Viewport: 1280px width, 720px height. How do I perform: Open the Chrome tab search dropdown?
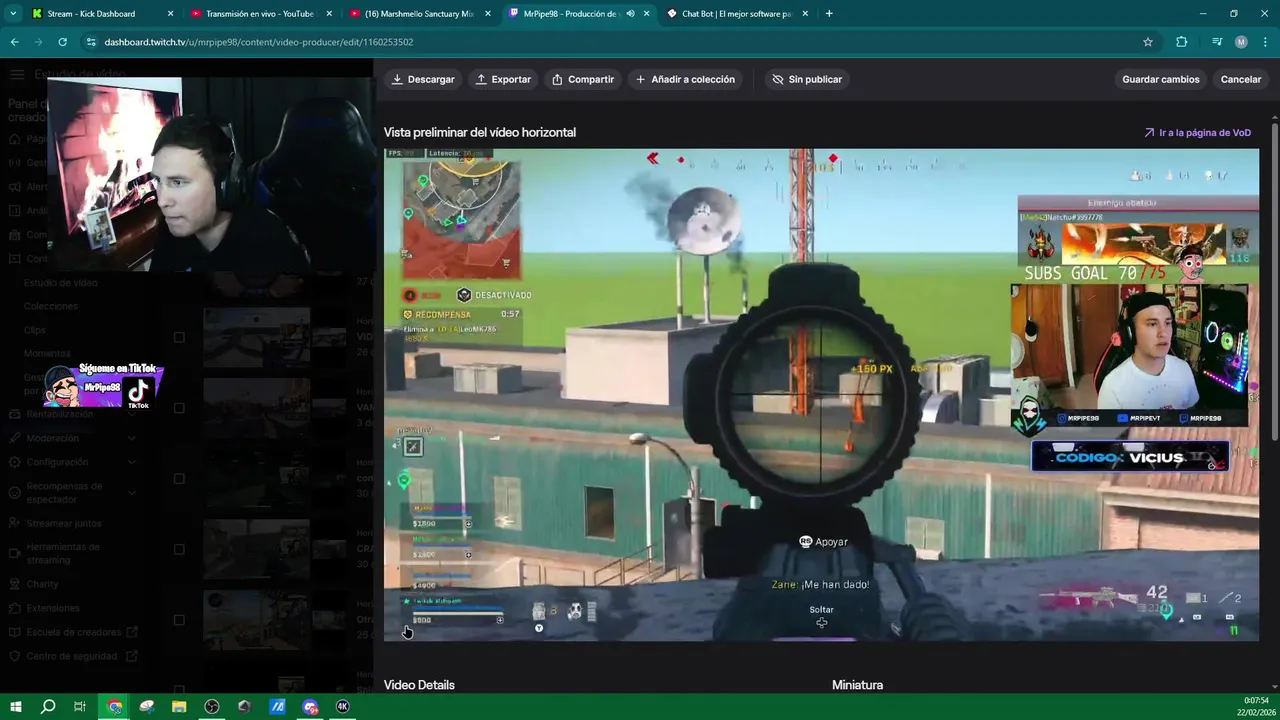(13, 14)
